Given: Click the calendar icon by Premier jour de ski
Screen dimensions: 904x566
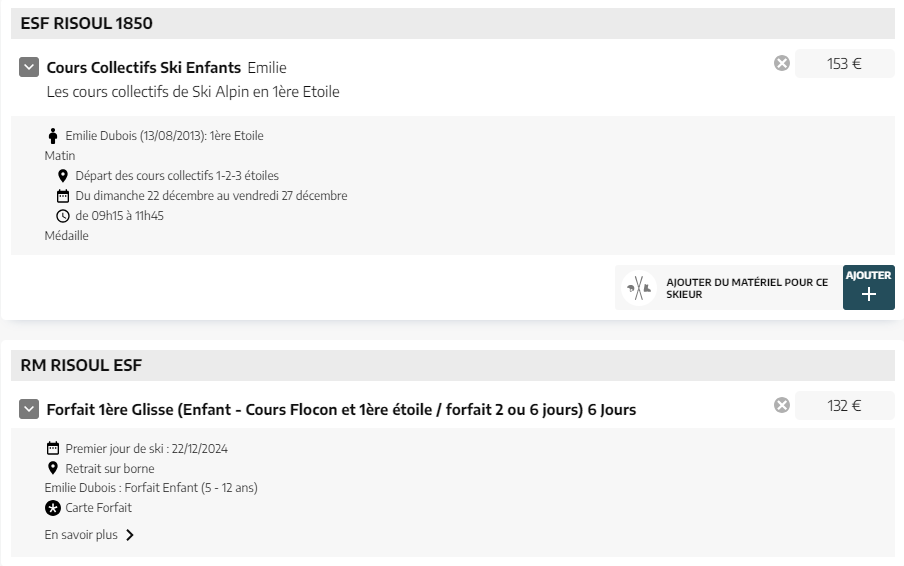Looking at the screenshot, I should [x=53, y=448].
